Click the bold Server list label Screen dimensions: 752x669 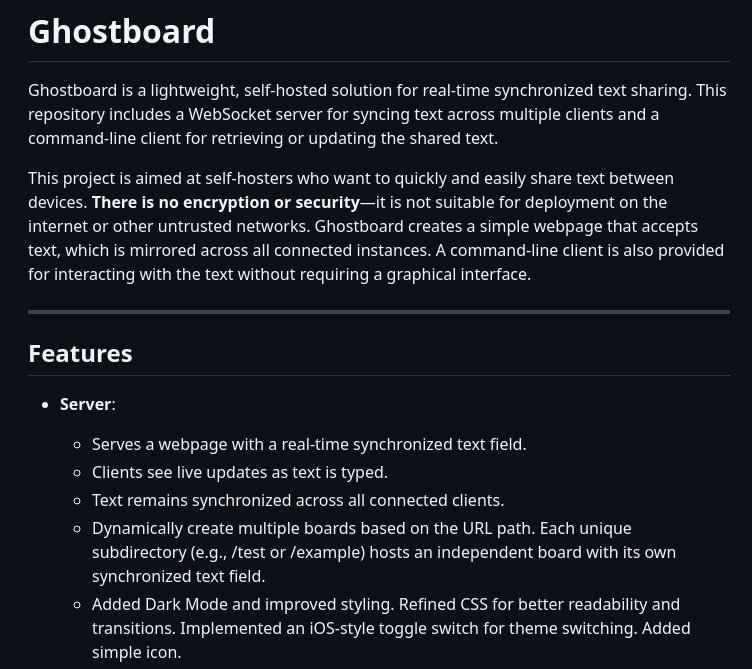[85, 404]
